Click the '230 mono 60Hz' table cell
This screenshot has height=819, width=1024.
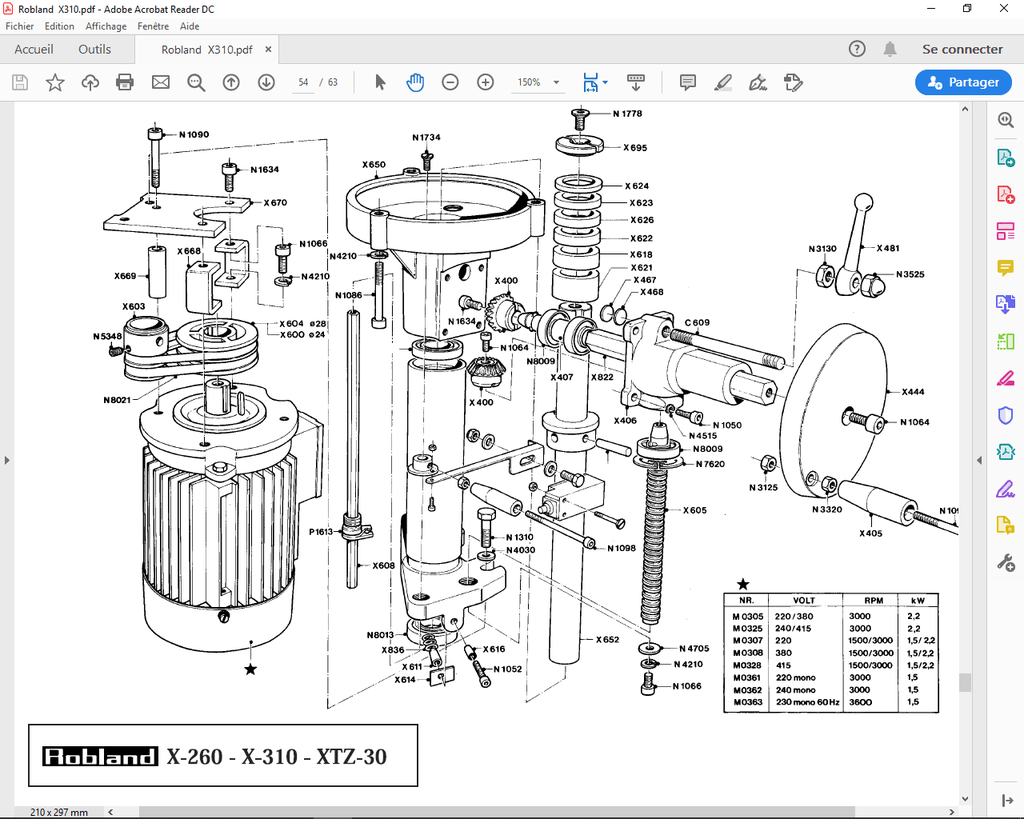point(807,702)
